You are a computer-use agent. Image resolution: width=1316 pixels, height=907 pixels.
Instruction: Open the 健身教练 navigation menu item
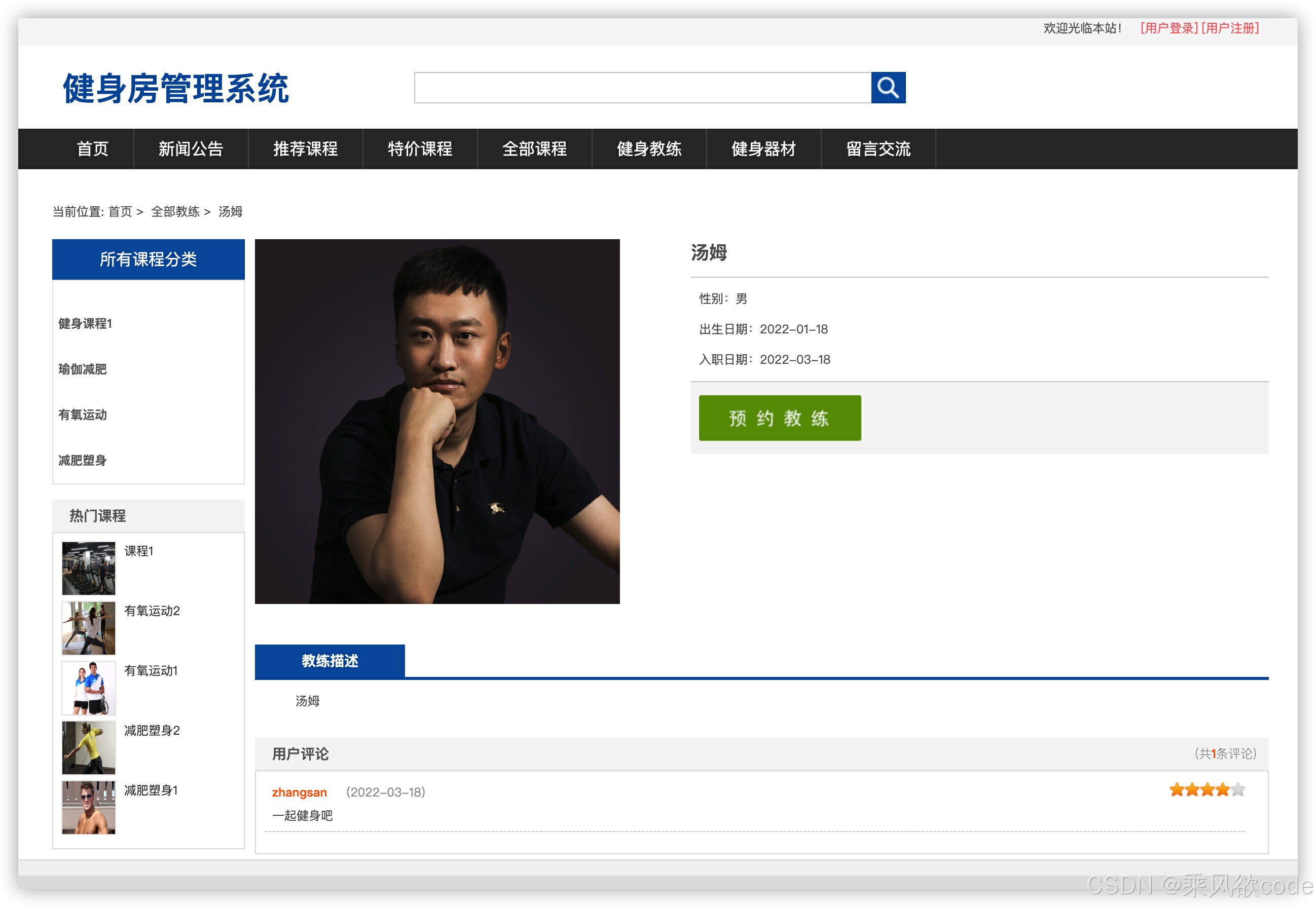click(648, 149)
